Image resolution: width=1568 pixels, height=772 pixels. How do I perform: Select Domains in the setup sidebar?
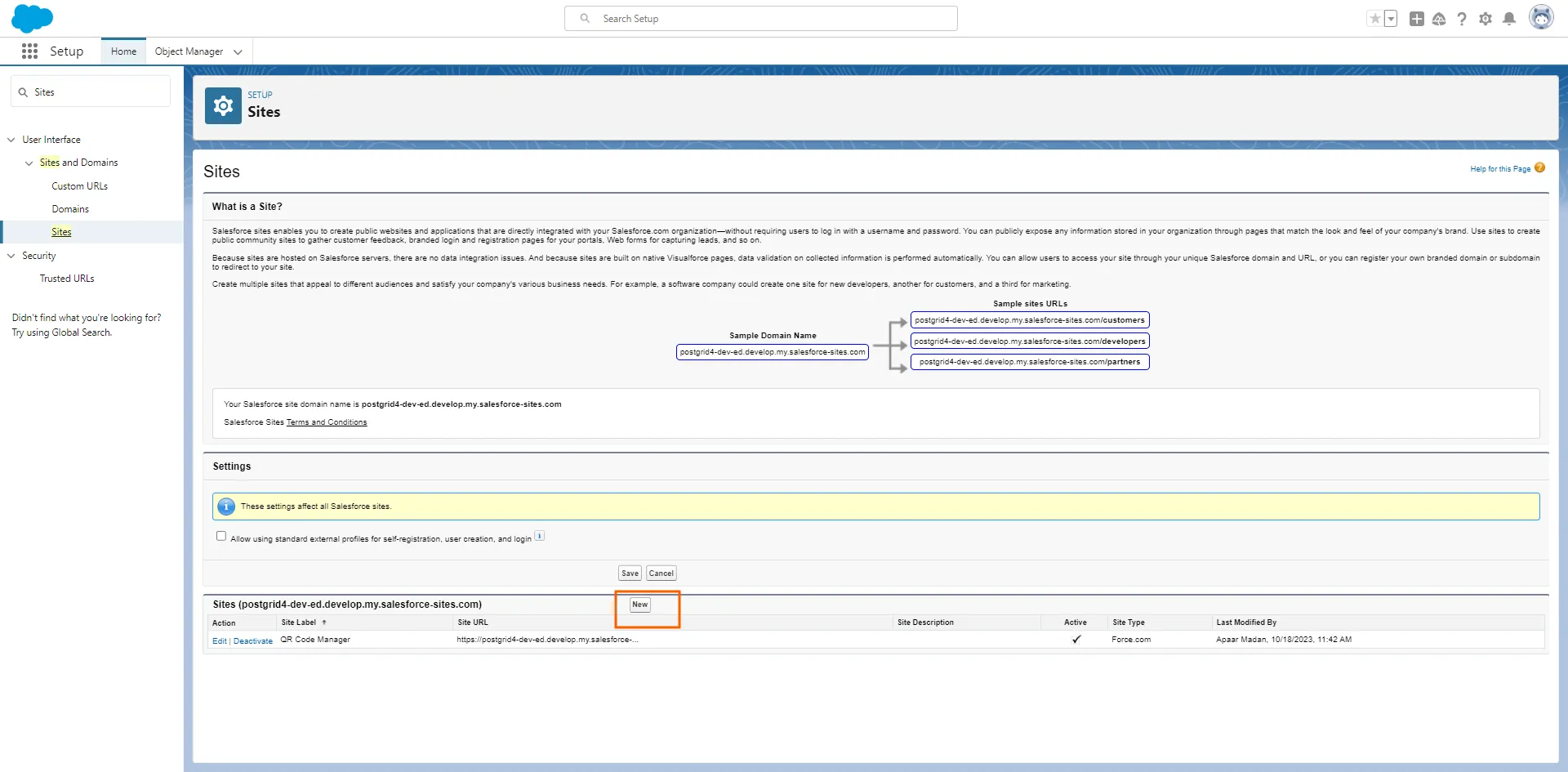(x=70, y=209)
